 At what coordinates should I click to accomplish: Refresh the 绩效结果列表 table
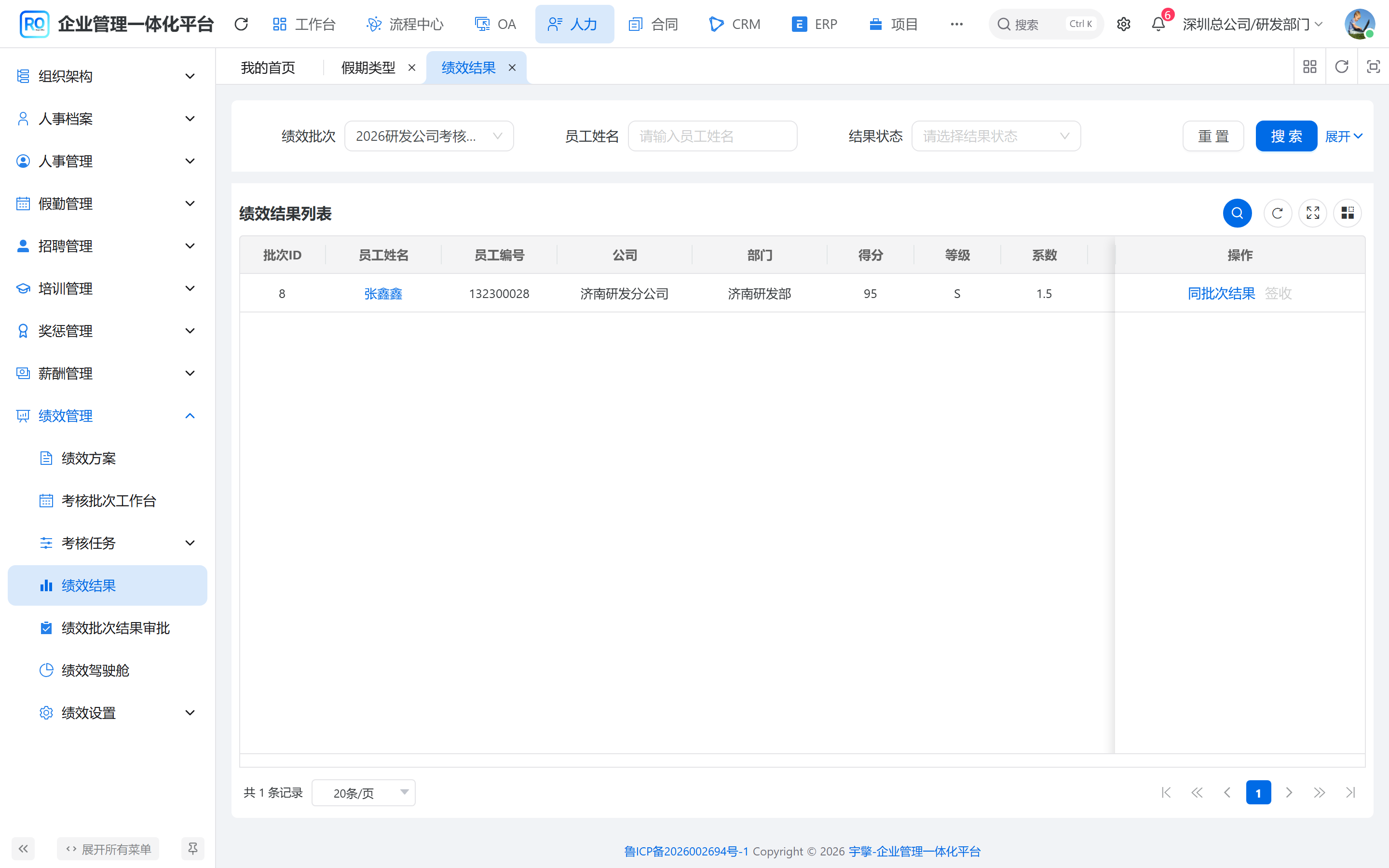tap(1277, 213)
